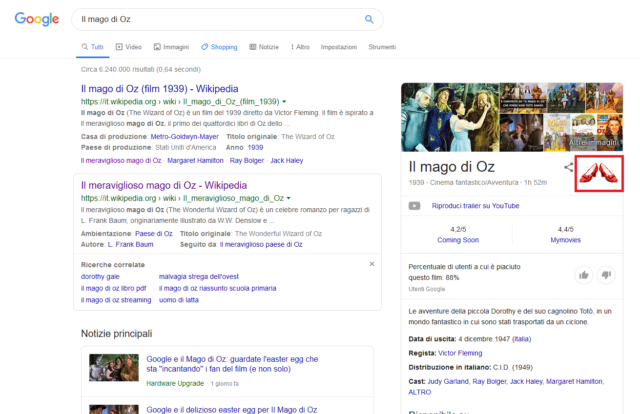Image resolution: width=640 pixels, height=414 pixels.
Task: Click the thumbs down dislike button
Action: tap(608, 274)
